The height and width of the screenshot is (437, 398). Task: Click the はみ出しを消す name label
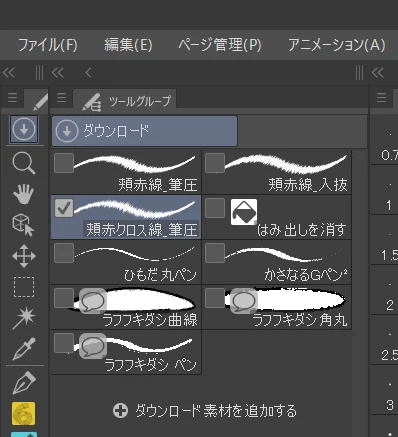(x=302, y=230)
